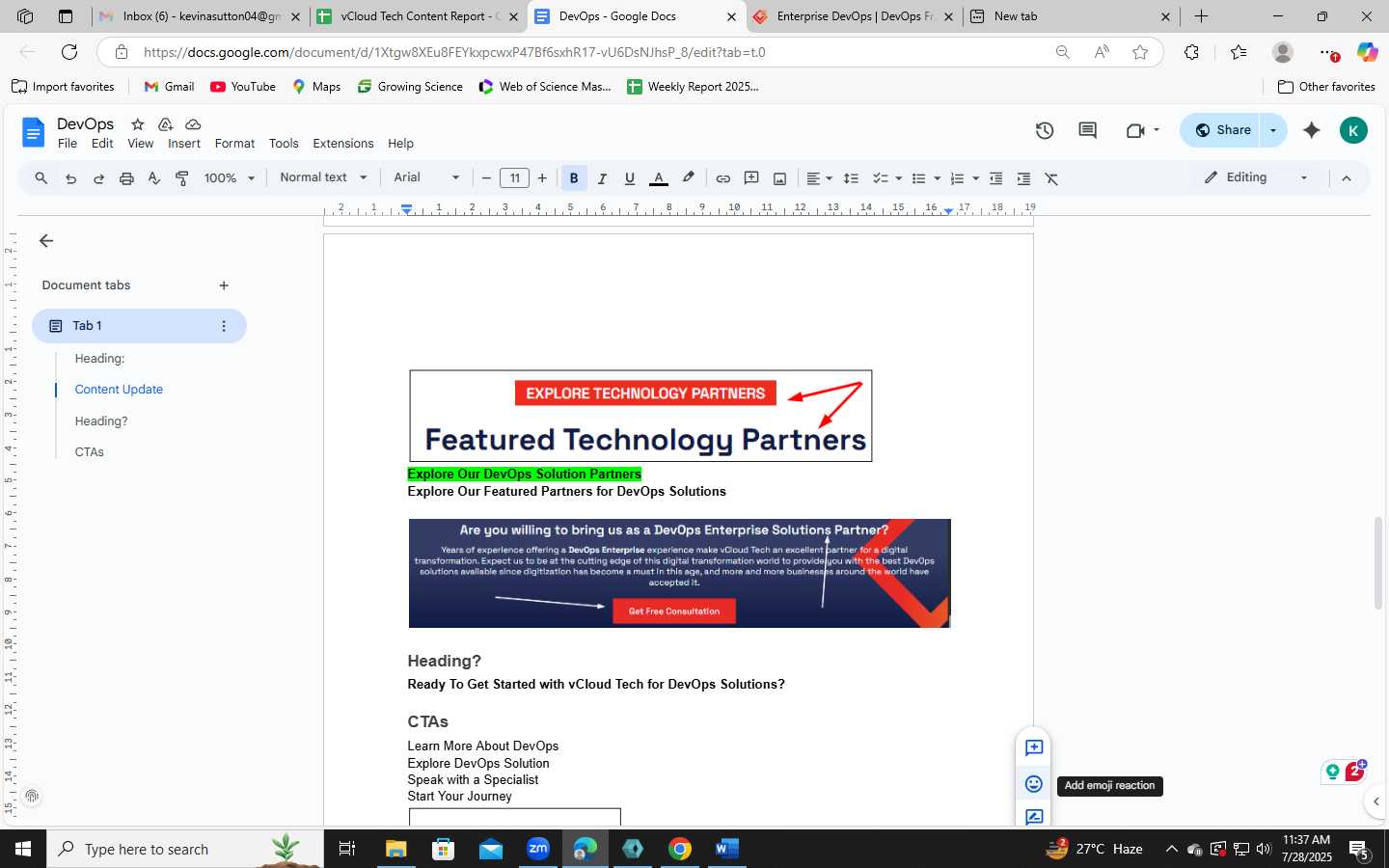Insert an image

(x=779, y=178)
